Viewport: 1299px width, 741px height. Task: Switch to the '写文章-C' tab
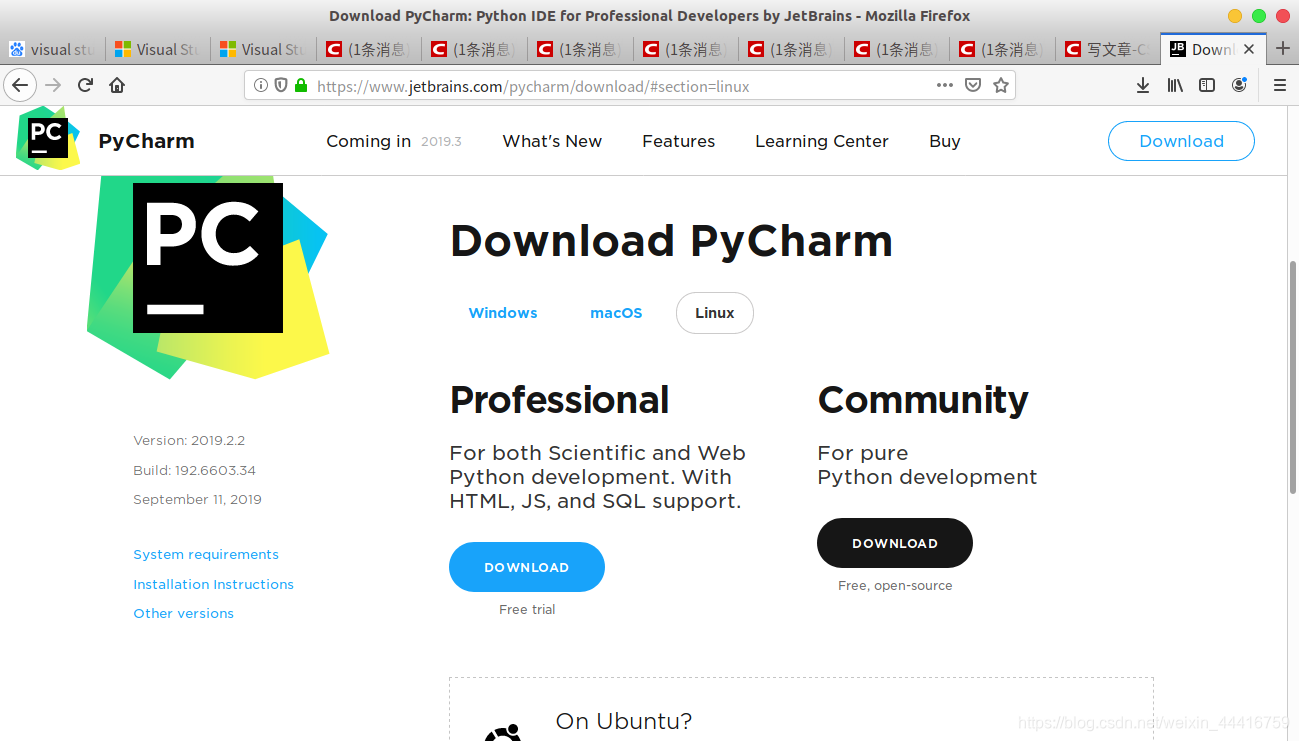pos(1107,49)
